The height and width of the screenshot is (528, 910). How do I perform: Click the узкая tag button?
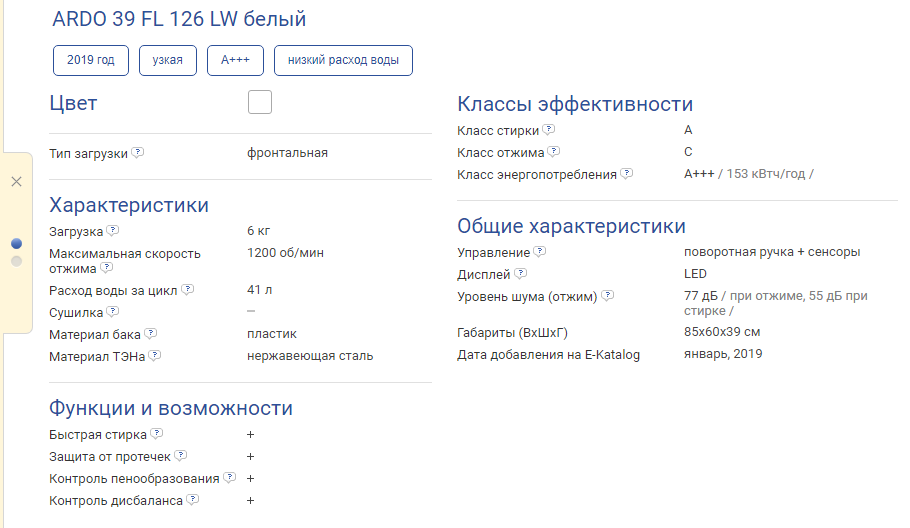(168, 60)
